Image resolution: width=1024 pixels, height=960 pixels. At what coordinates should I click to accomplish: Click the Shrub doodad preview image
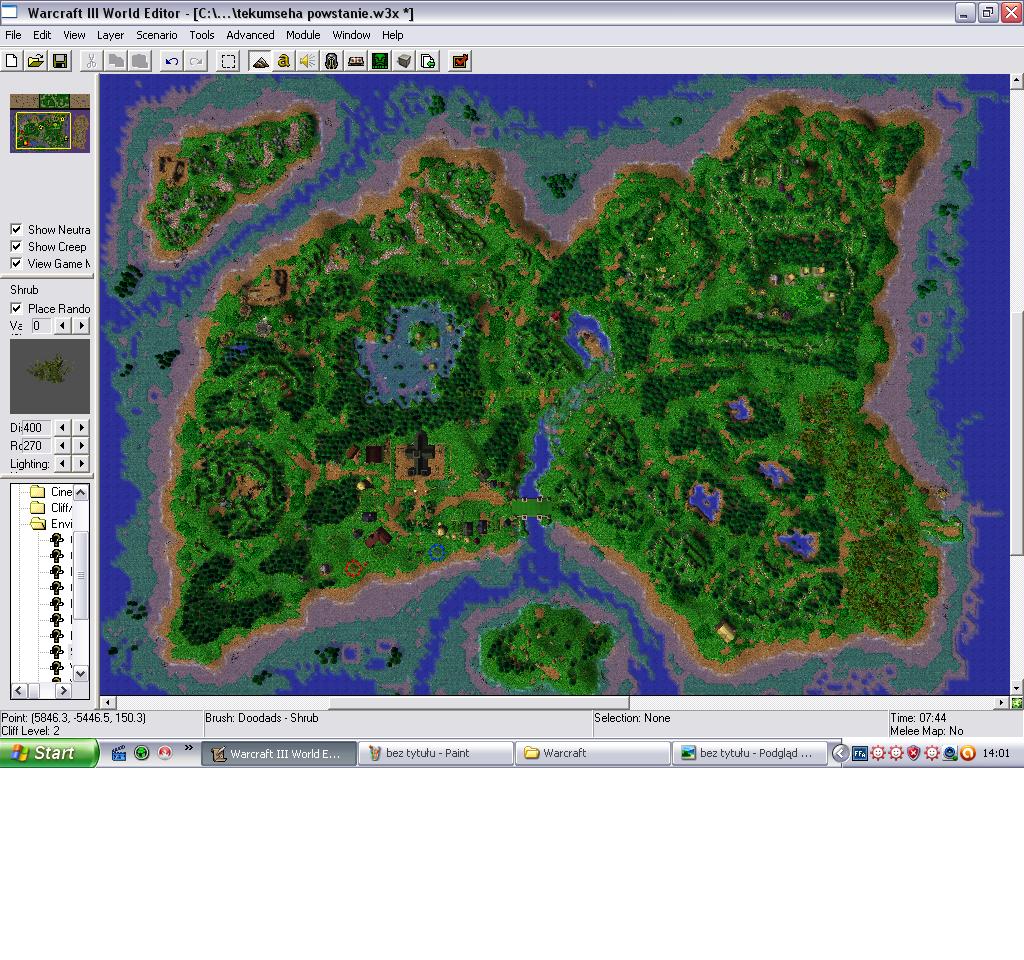[x=50, y=376]
